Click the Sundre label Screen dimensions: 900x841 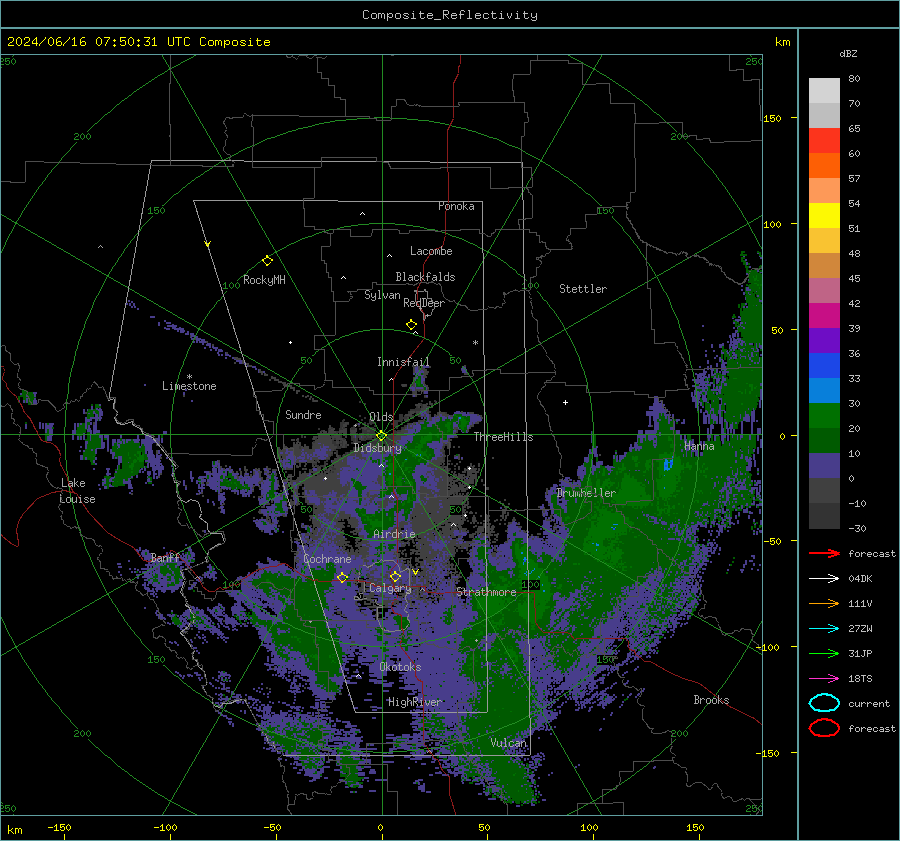303,414
